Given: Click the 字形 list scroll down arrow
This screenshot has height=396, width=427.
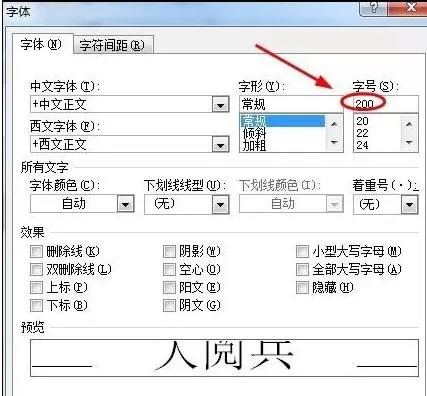Looking at the screenshot, I should click(334, 143).
